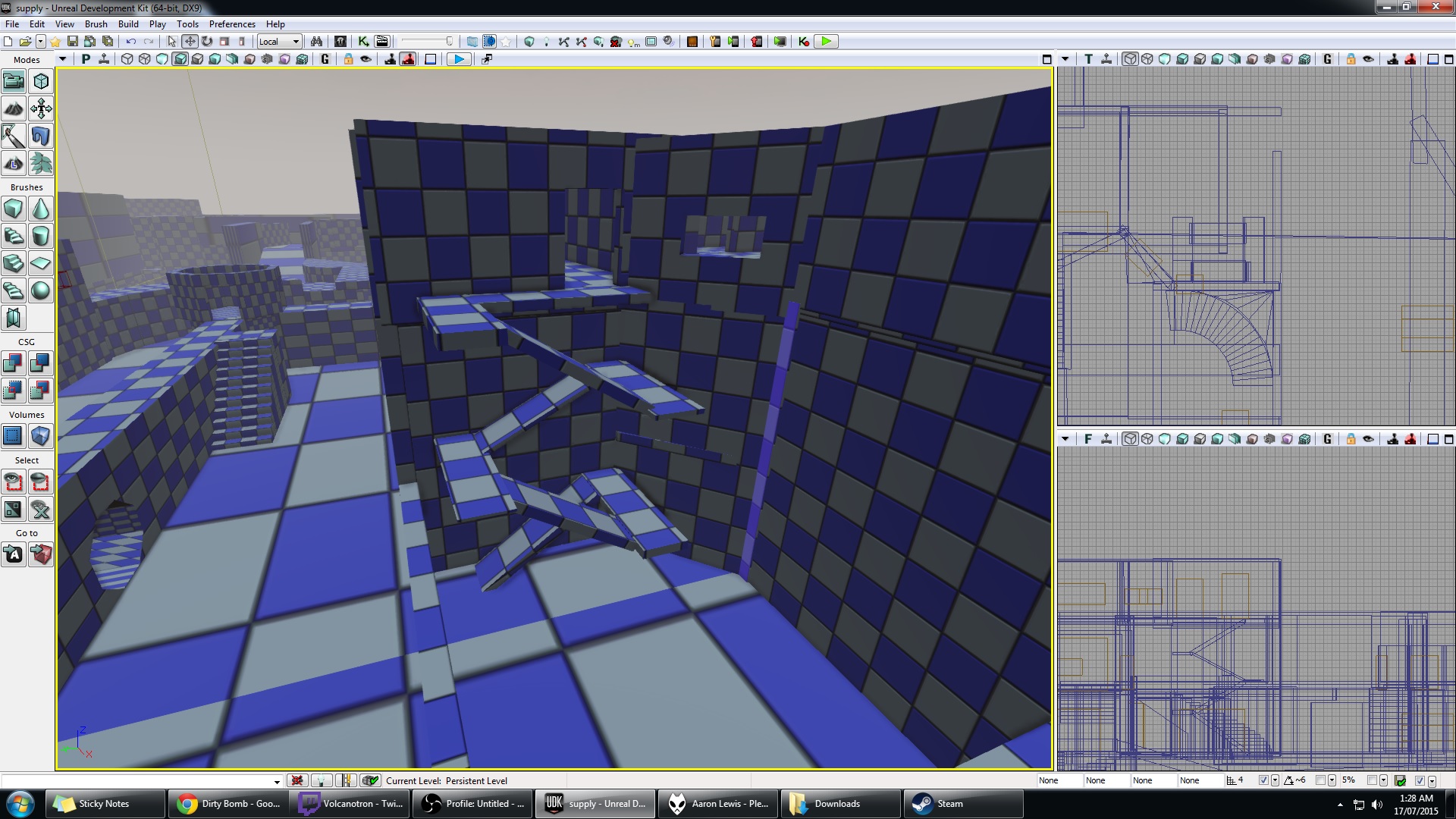
Task: Click the Save level floppy icon
Action: pyautogui.click(x=73, y=41)
